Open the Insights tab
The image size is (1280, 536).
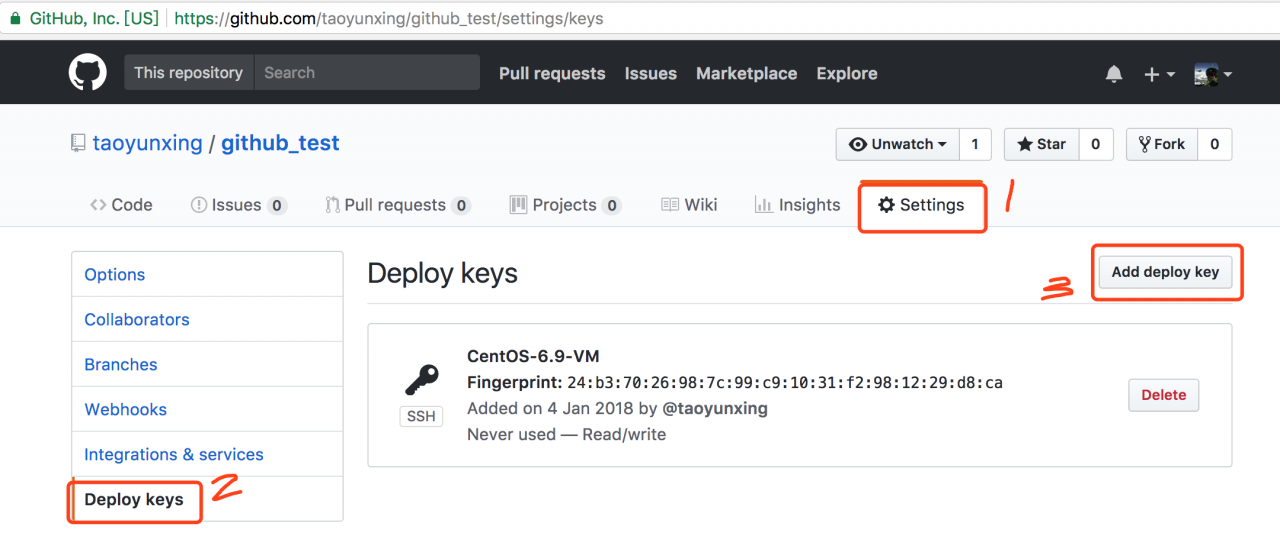click(797, 205)
